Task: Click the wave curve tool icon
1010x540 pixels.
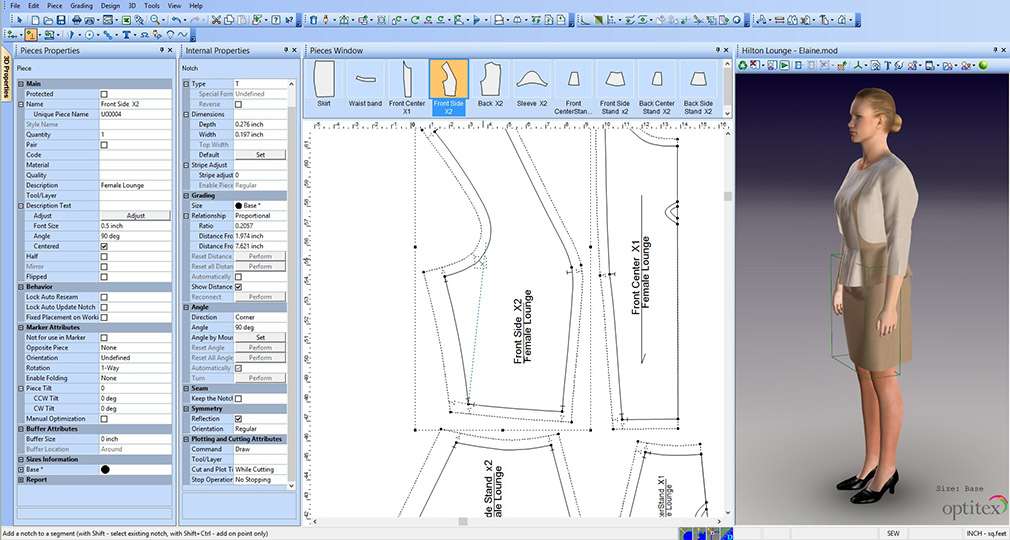Action: pos(182,35)
